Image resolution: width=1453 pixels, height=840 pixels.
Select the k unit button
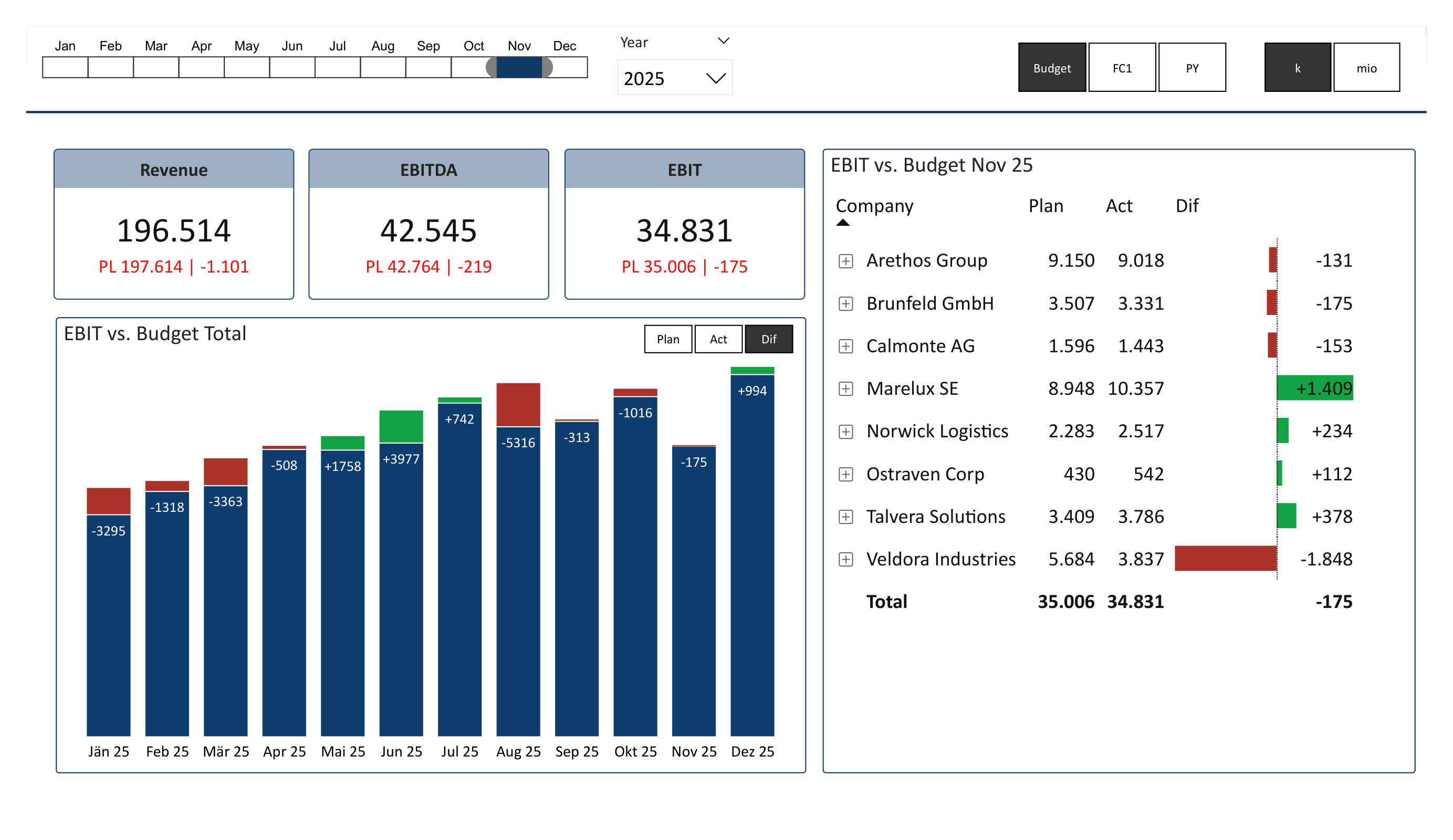1298,67
